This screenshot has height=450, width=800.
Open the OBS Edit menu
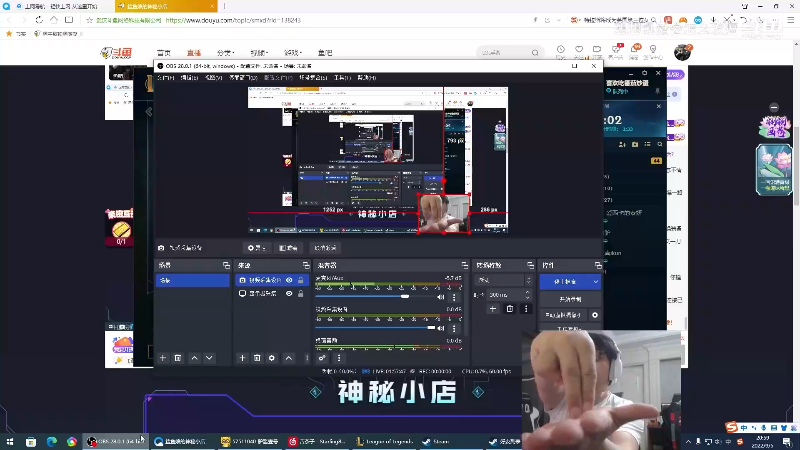point(189,78)
